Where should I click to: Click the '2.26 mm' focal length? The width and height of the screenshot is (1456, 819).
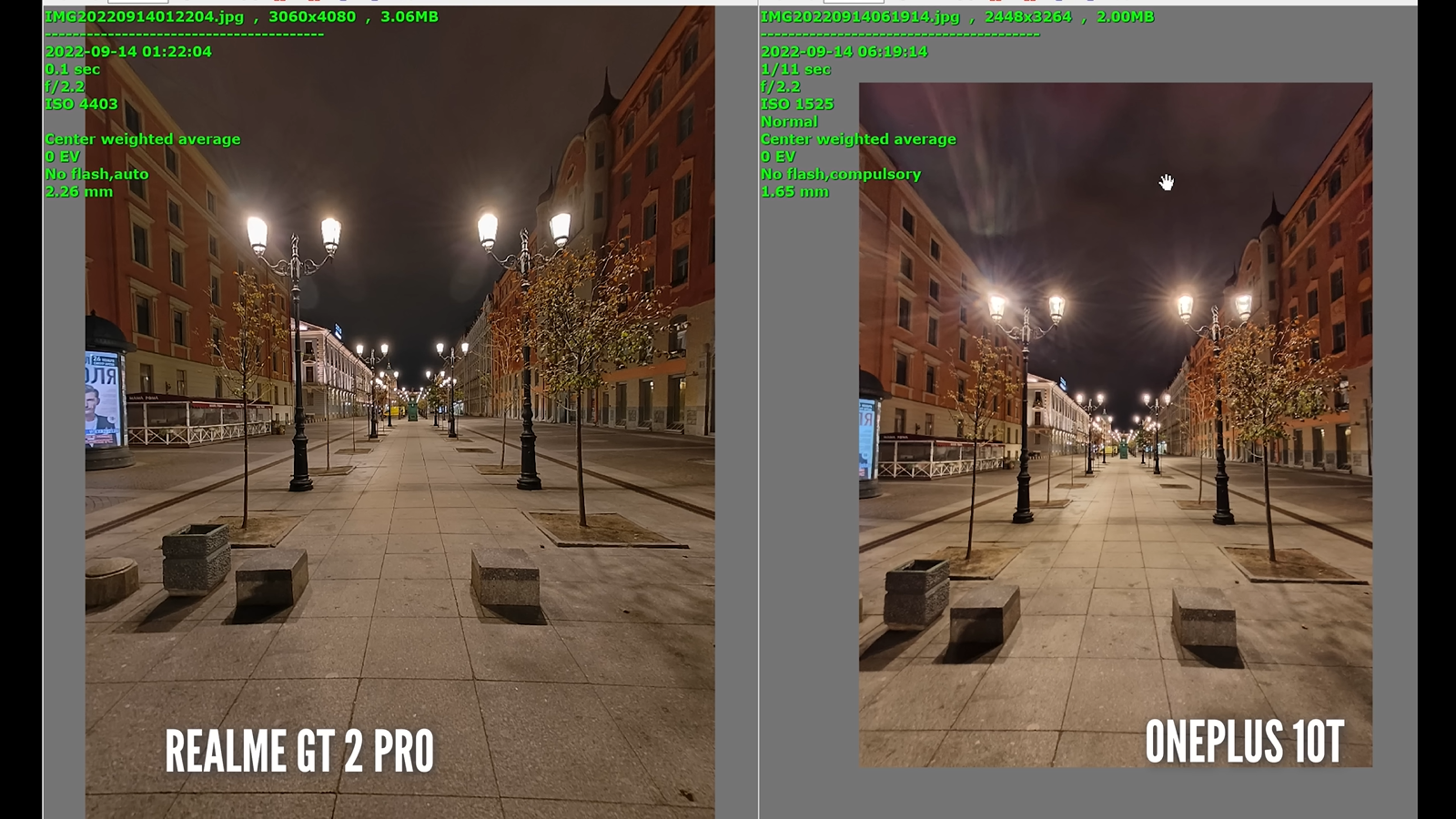(79, 191)
